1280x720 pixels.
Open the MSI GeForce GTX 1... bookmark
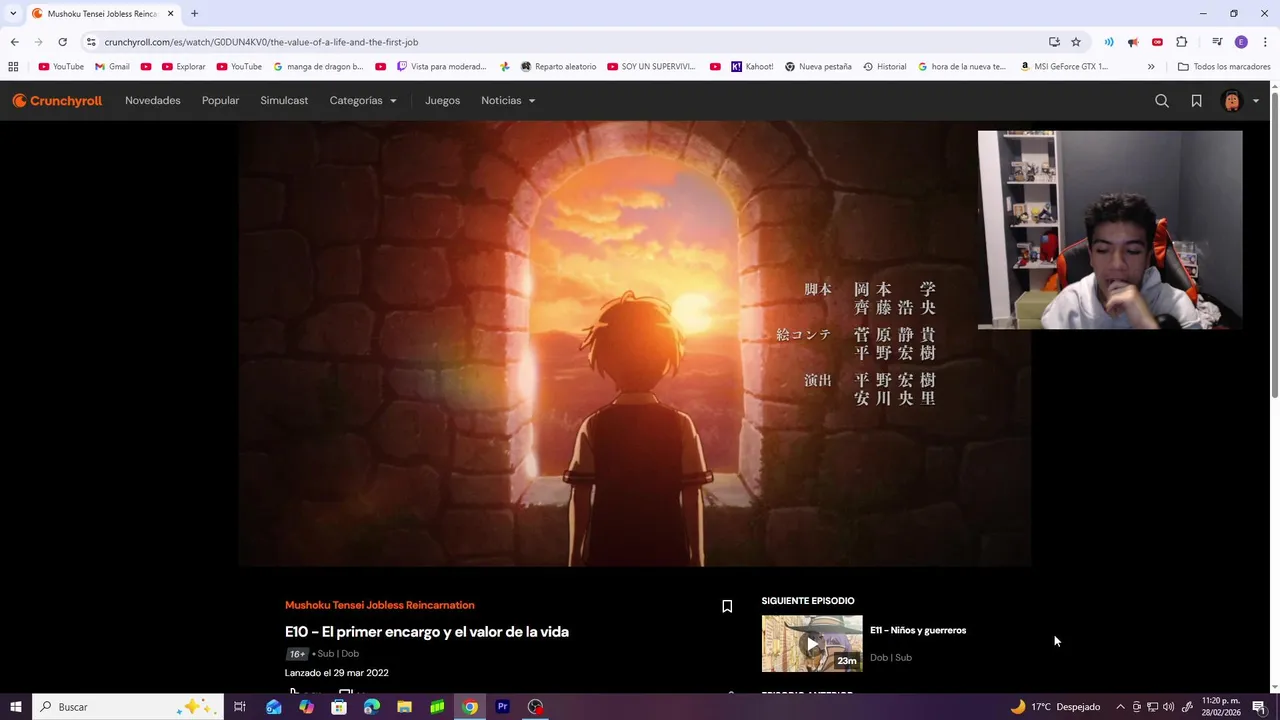pyautogui.click(x=1064, y=67)
